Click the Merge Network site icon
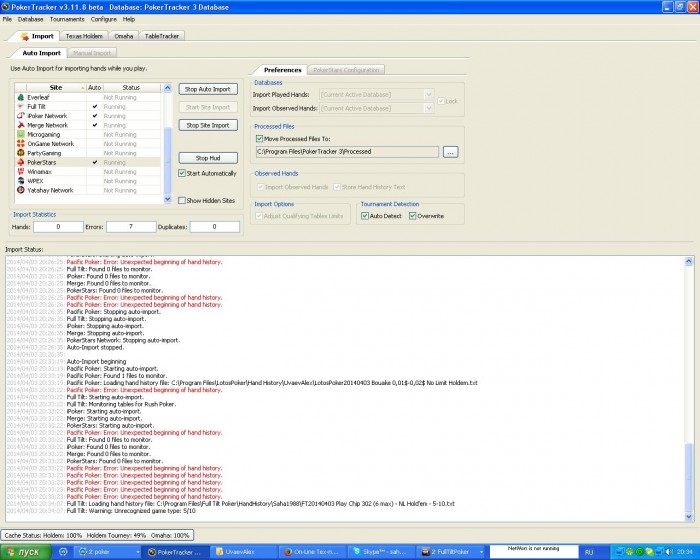 tap(21, 125)
